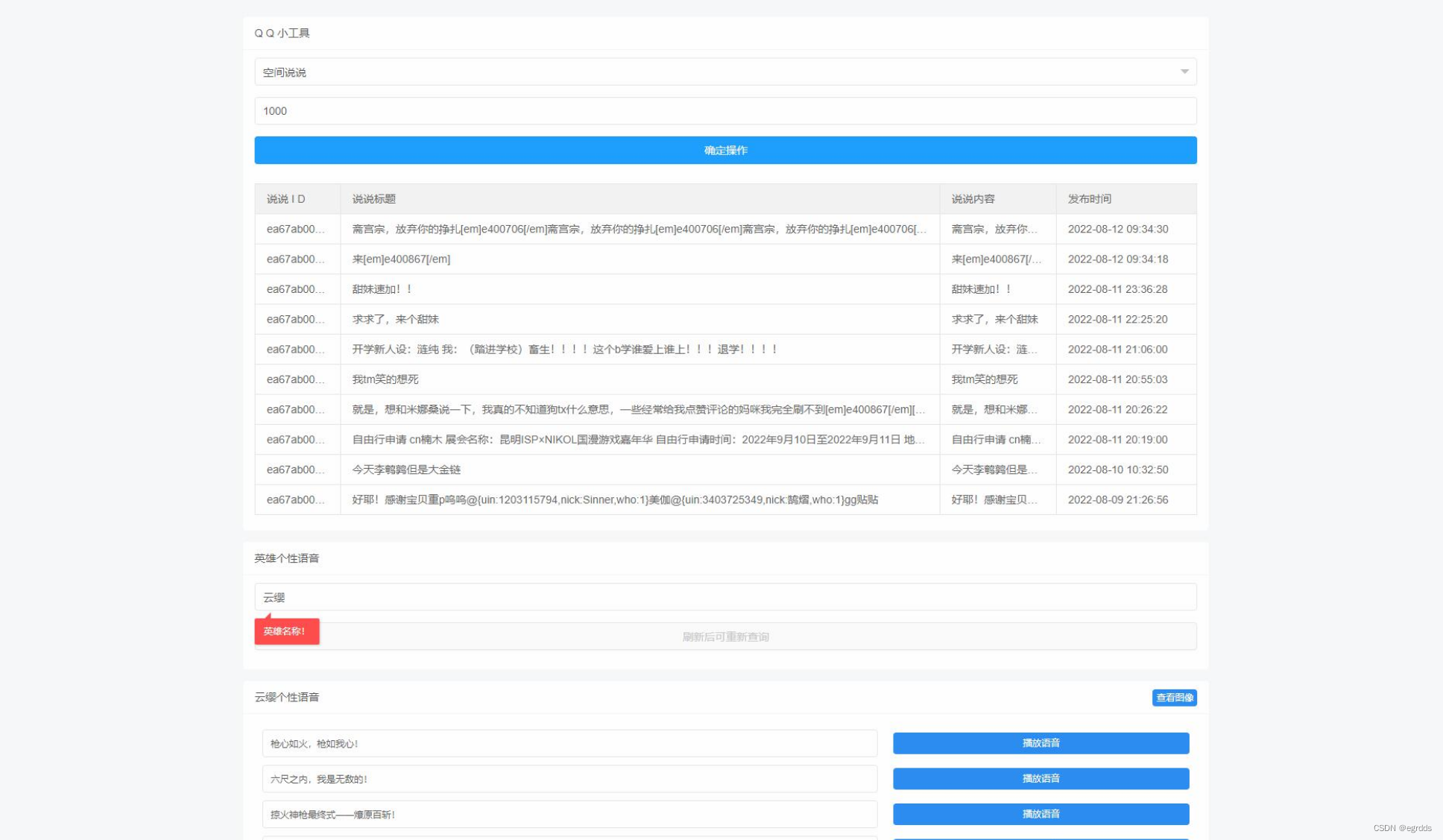Click the input field containing 1000
This screenshot has height=840, width=1443.
tap(724, 111)
